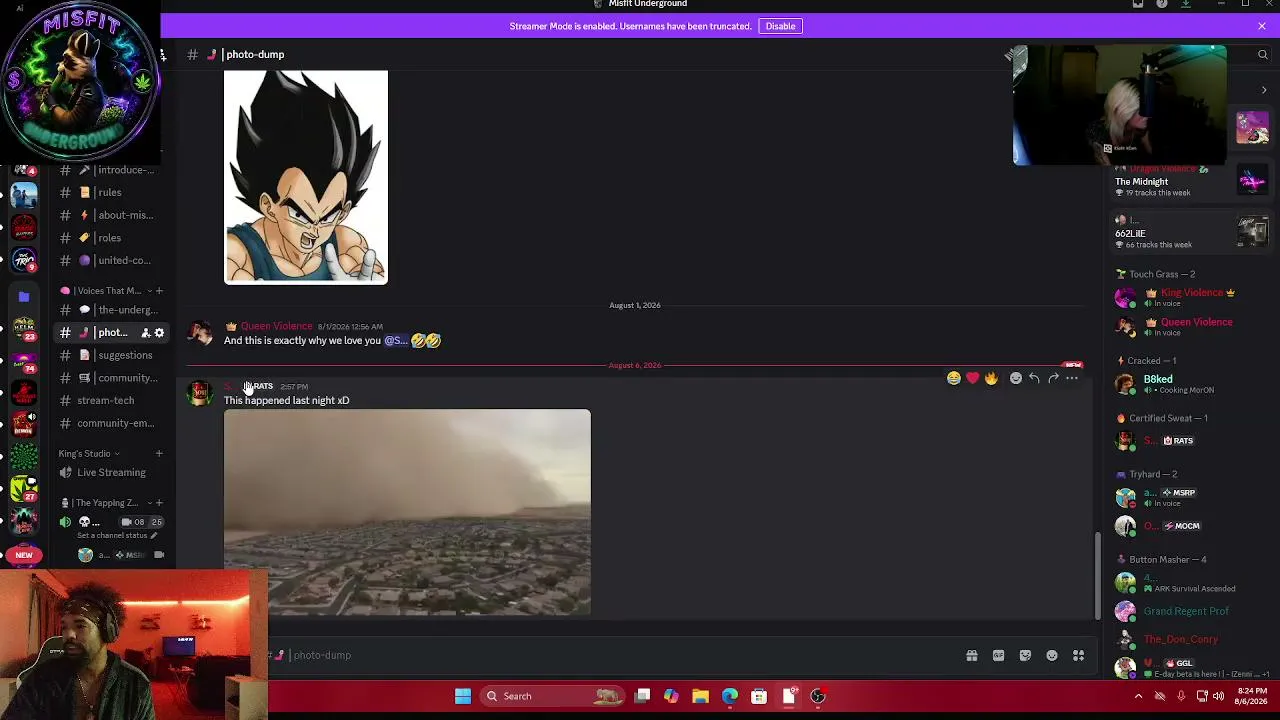1280x720 pixels.
Task: Click the @S... mention in the message
Action: pyautogui.click(x=396, y=341)
